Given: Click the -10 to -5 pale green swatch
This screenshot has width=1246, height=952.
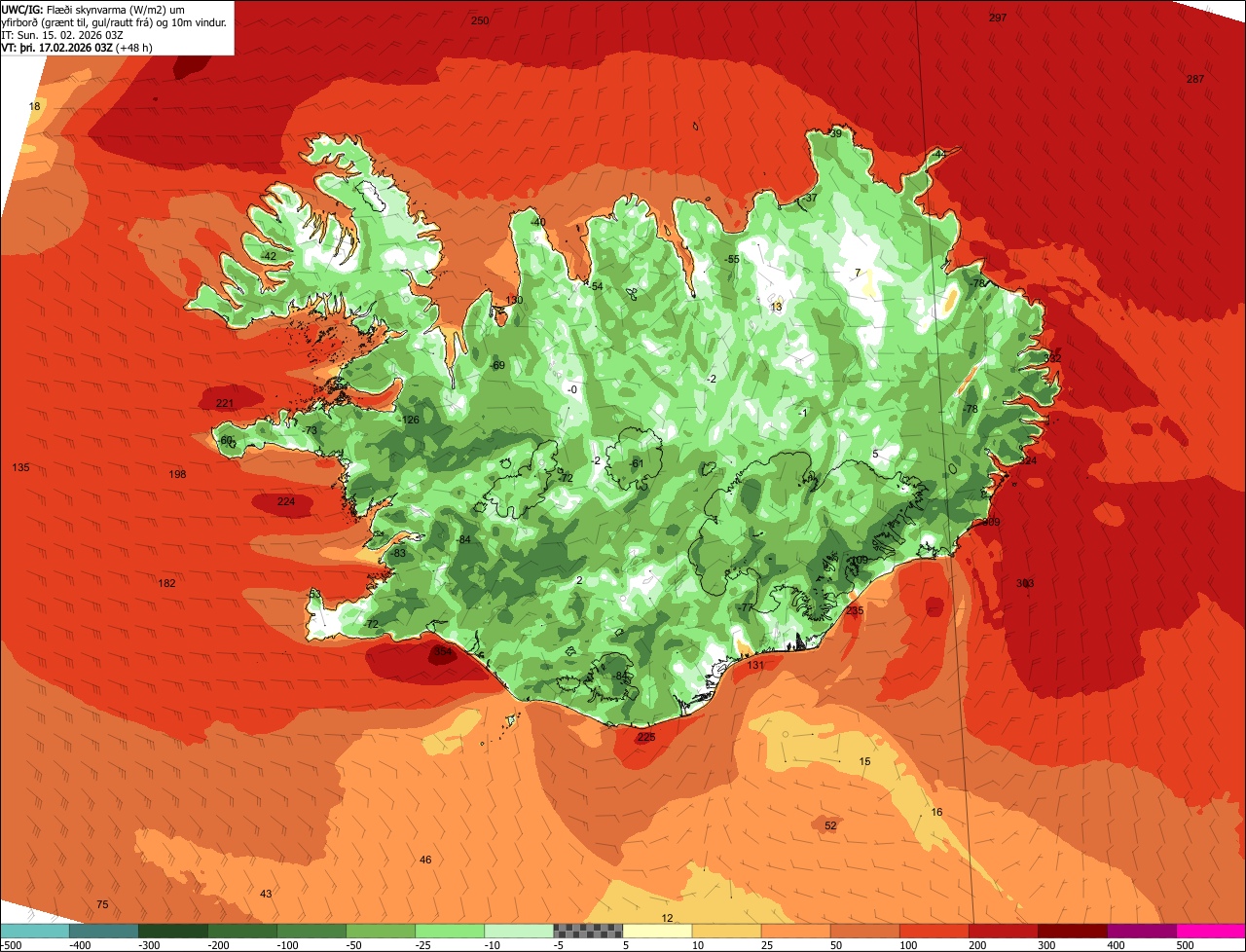Looking at the screenshot, I should [x=519, y=931].
